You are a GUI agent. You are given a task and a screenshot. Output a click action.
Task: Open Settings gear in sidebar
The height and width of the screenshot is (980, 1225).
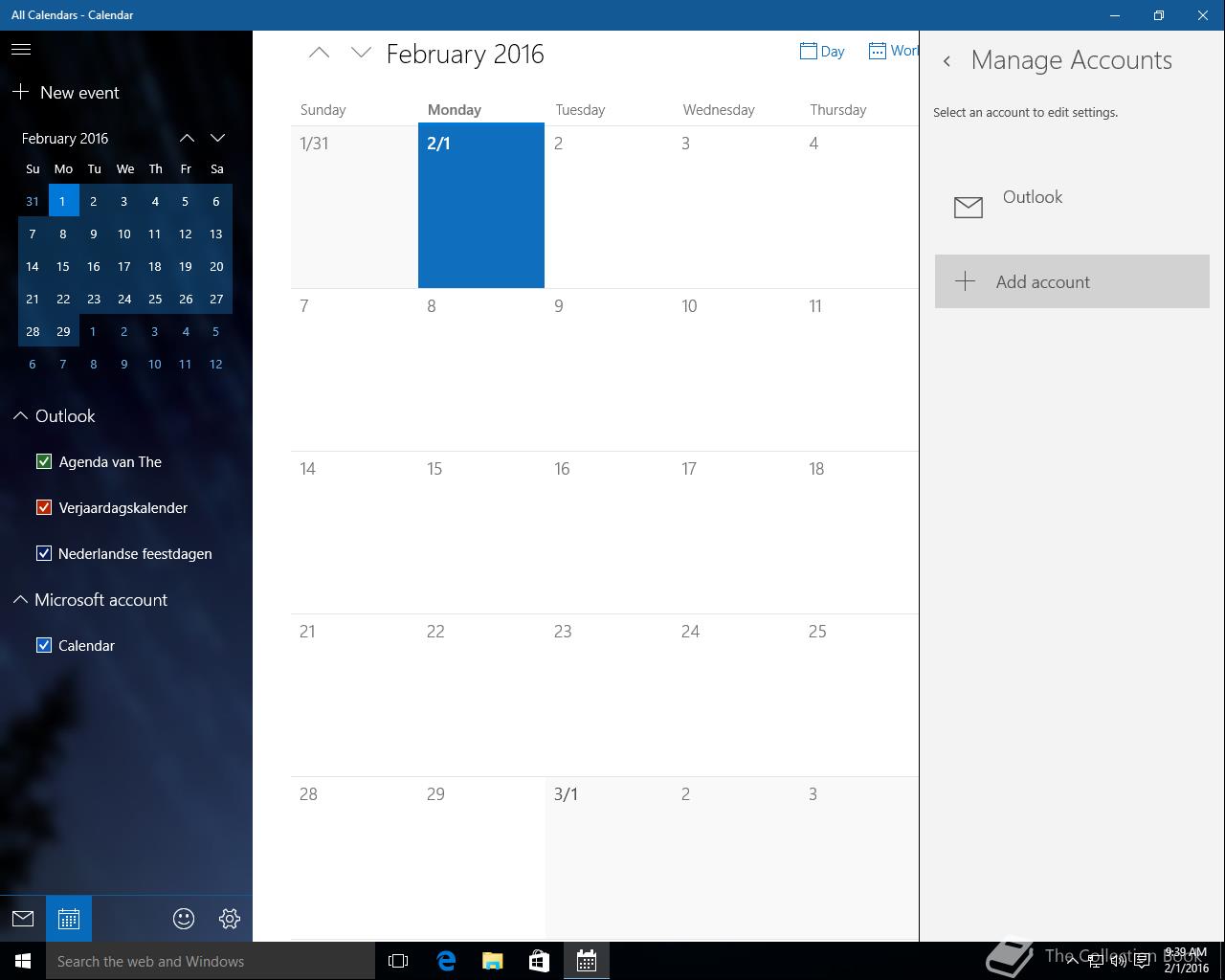click(x=230, y=919)
